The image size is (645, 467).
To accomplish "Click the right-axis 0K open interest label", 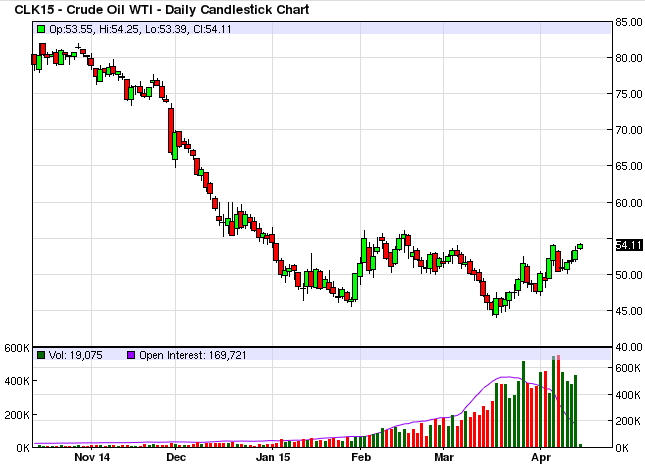I will point(622,448).
